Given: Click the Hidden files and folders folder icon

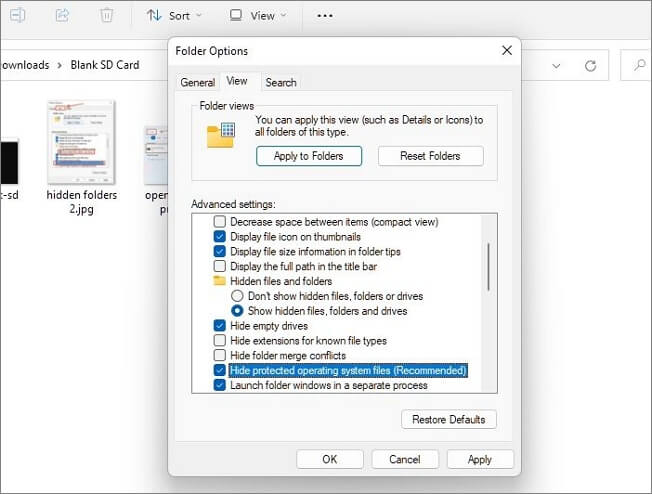Looking at the screenshot, I should [220, 282].
